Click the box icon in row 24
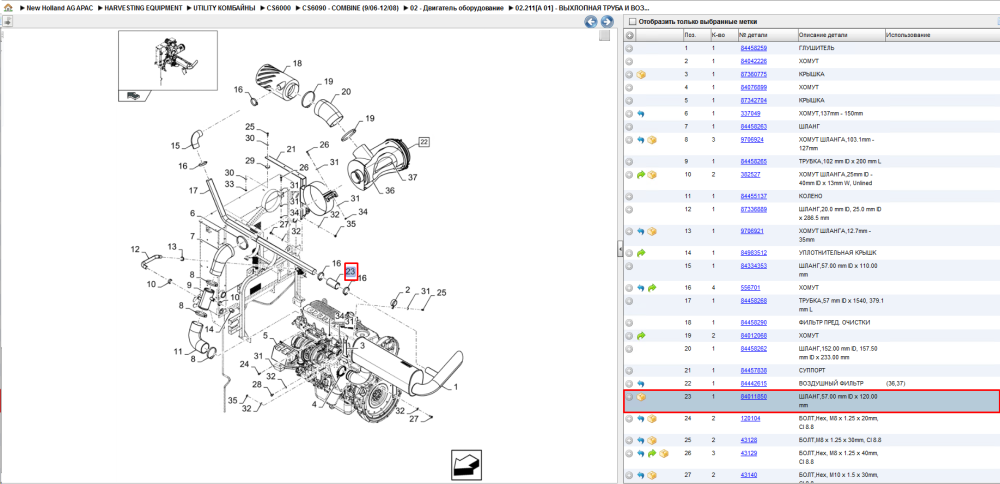Screen dimensions: 1000x484 coord(652,419)
